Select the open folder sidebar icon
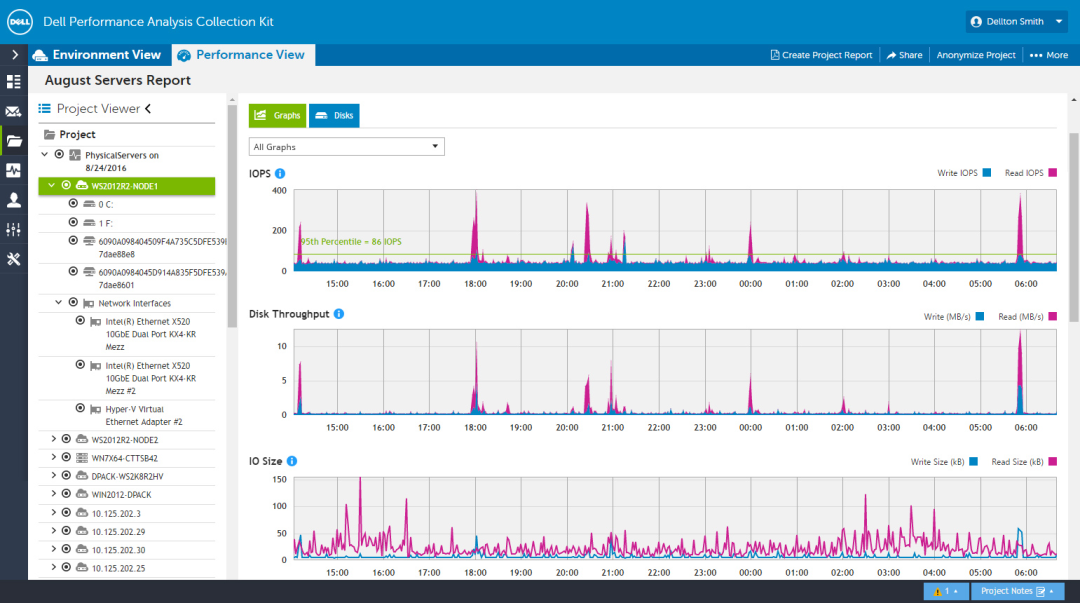 14,141
